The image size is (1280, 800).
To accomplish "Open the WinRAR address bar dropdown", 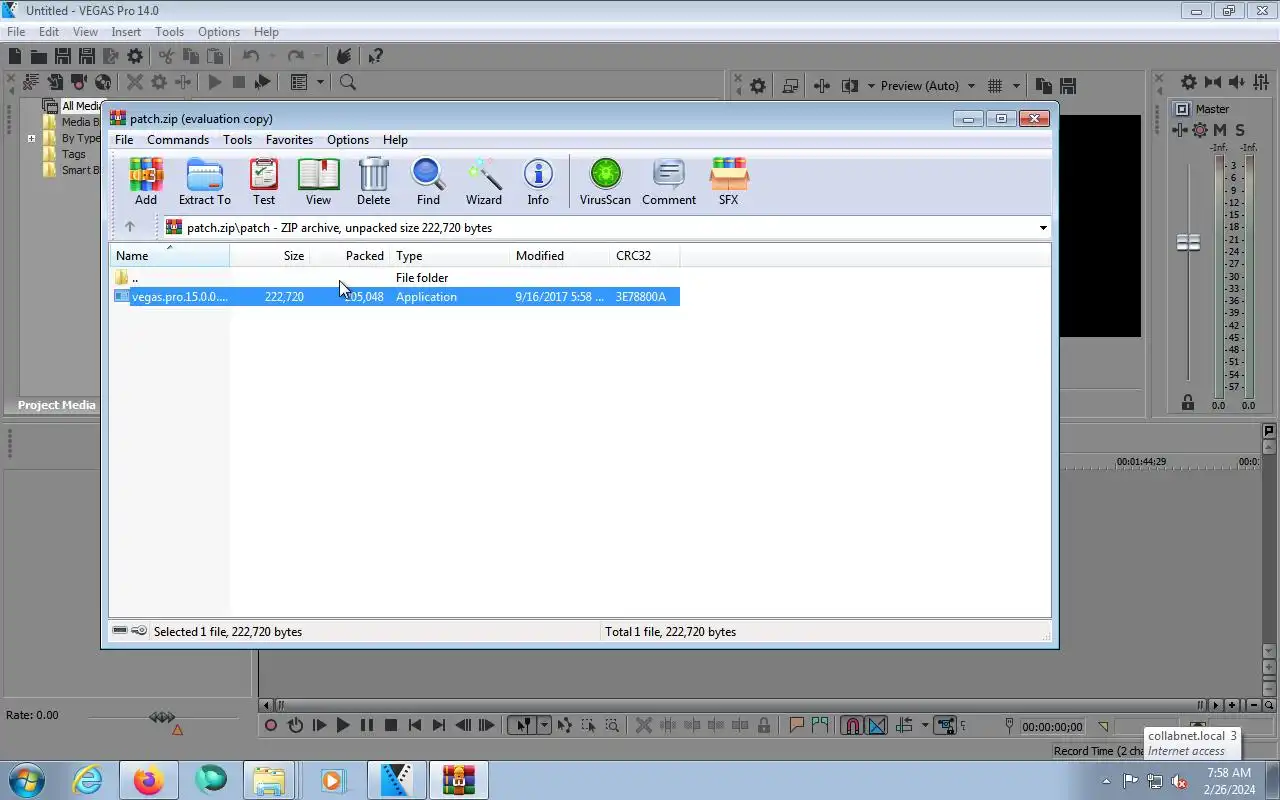I will pyautogui.click(x=1042, y=228).
